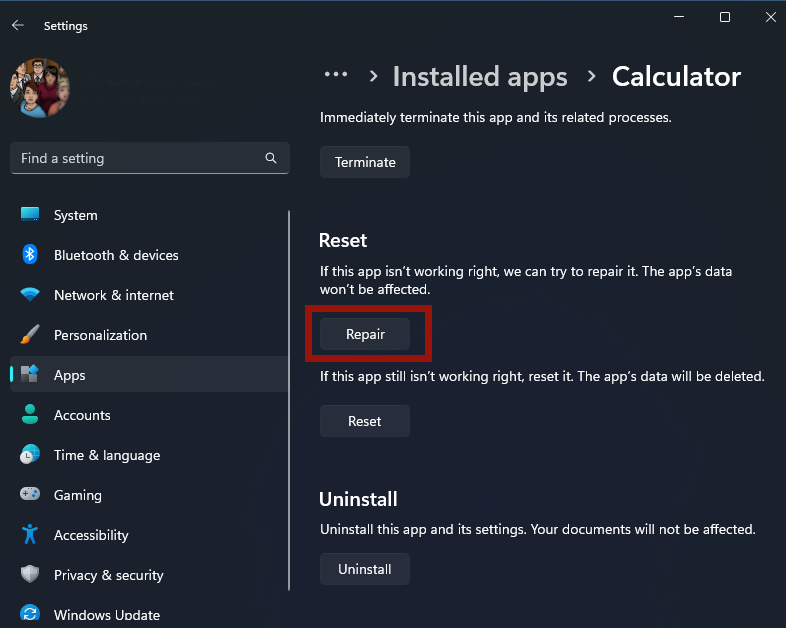Click the Privacy shield icon
The image size is (786, 628).
point(30,574)
